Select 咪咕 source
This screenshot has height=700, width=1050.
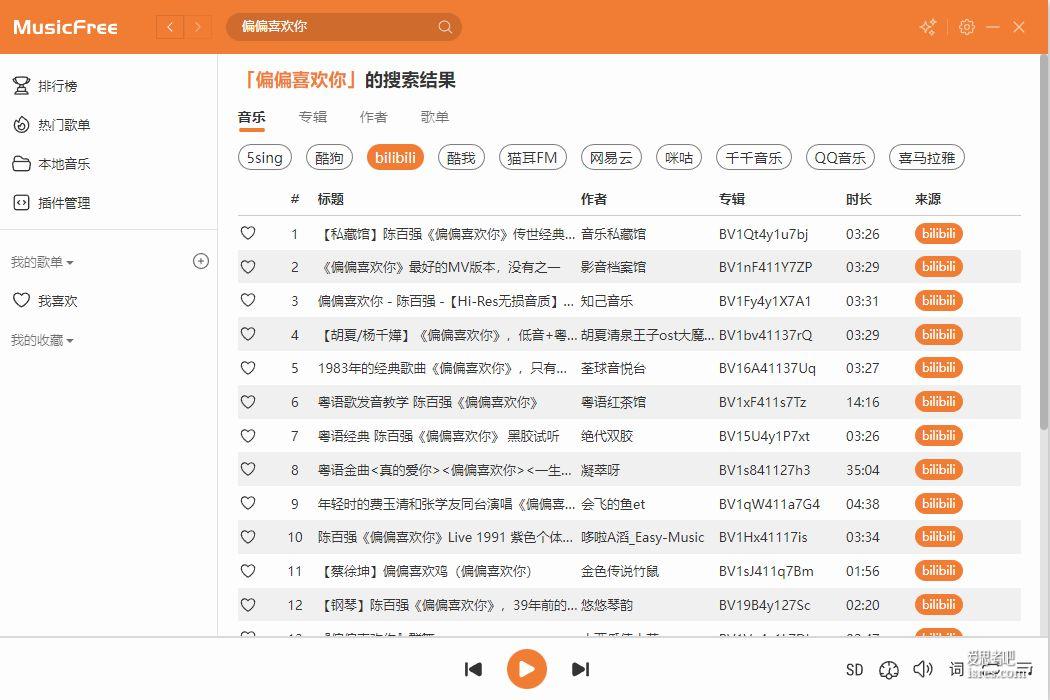[x=679, y=157]
